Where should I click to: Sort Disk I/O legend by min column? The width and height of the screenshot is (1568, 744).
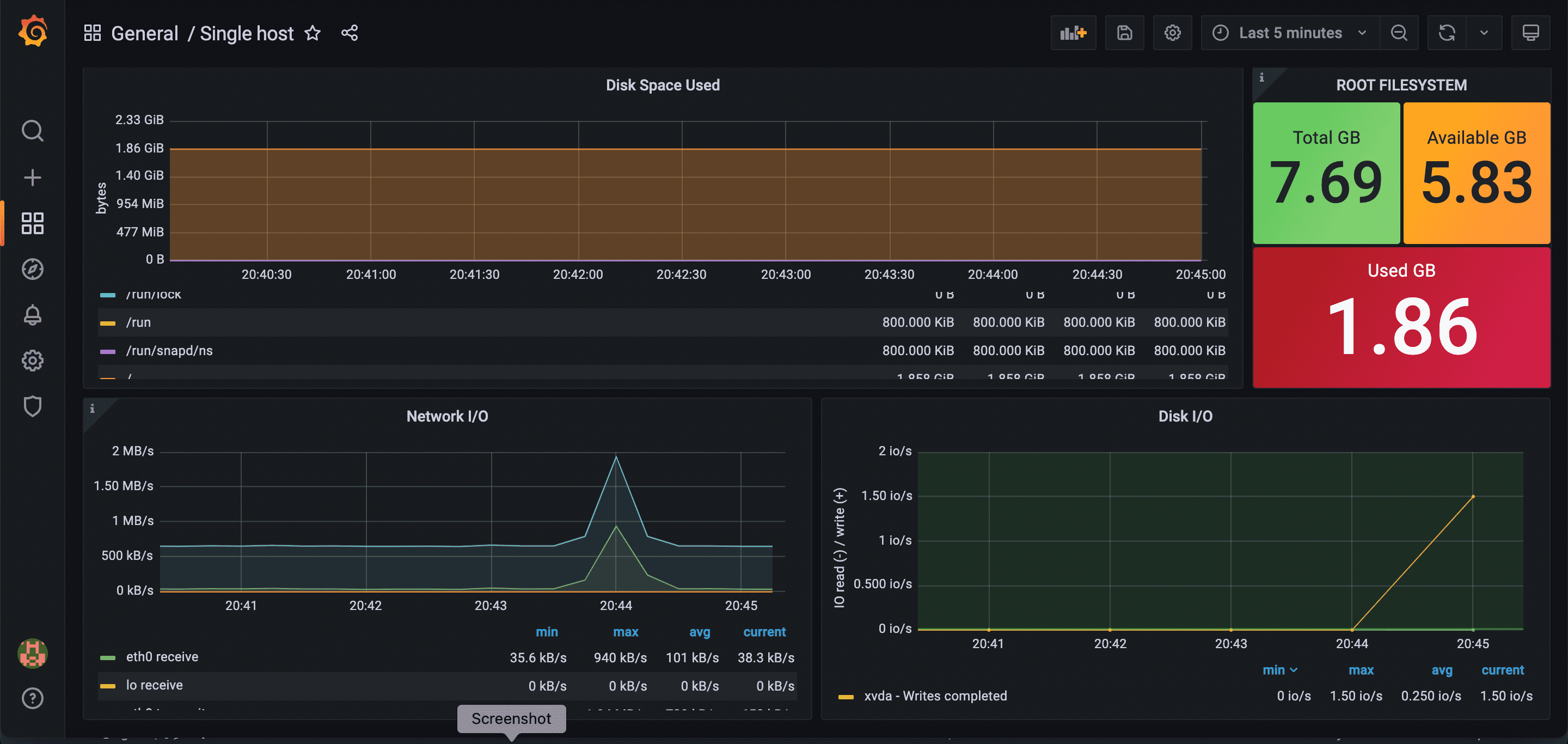1274,670
